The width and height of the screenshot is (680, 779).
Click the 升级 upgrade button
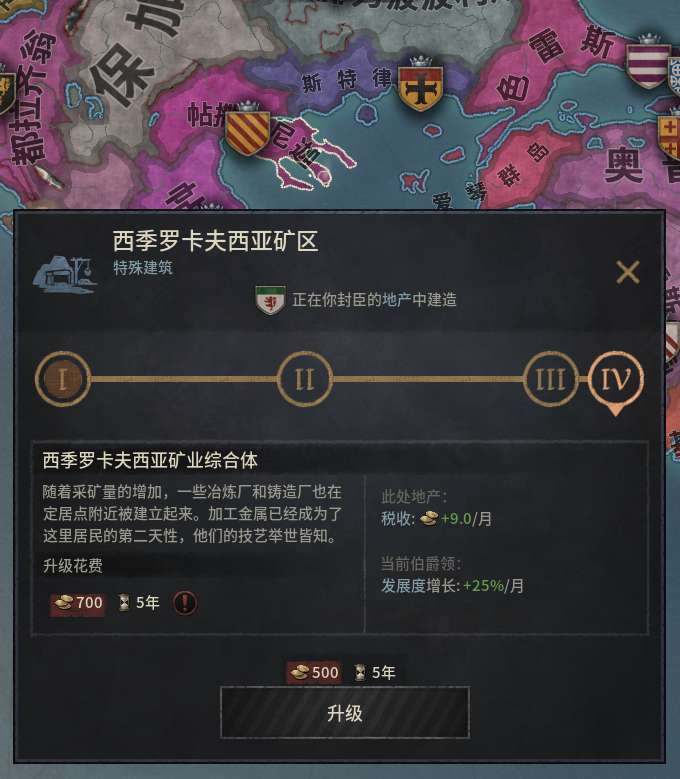[345, 713]
